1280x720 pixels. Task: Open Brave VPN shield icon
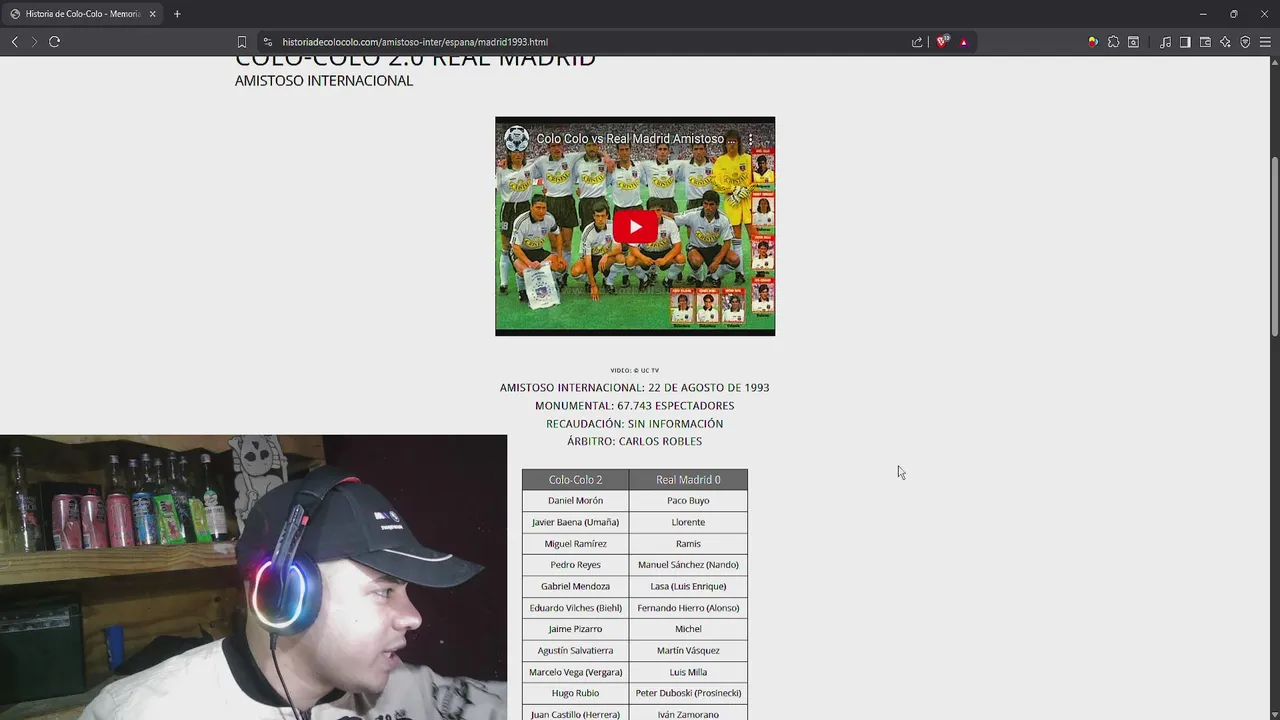pos(1245,42)
